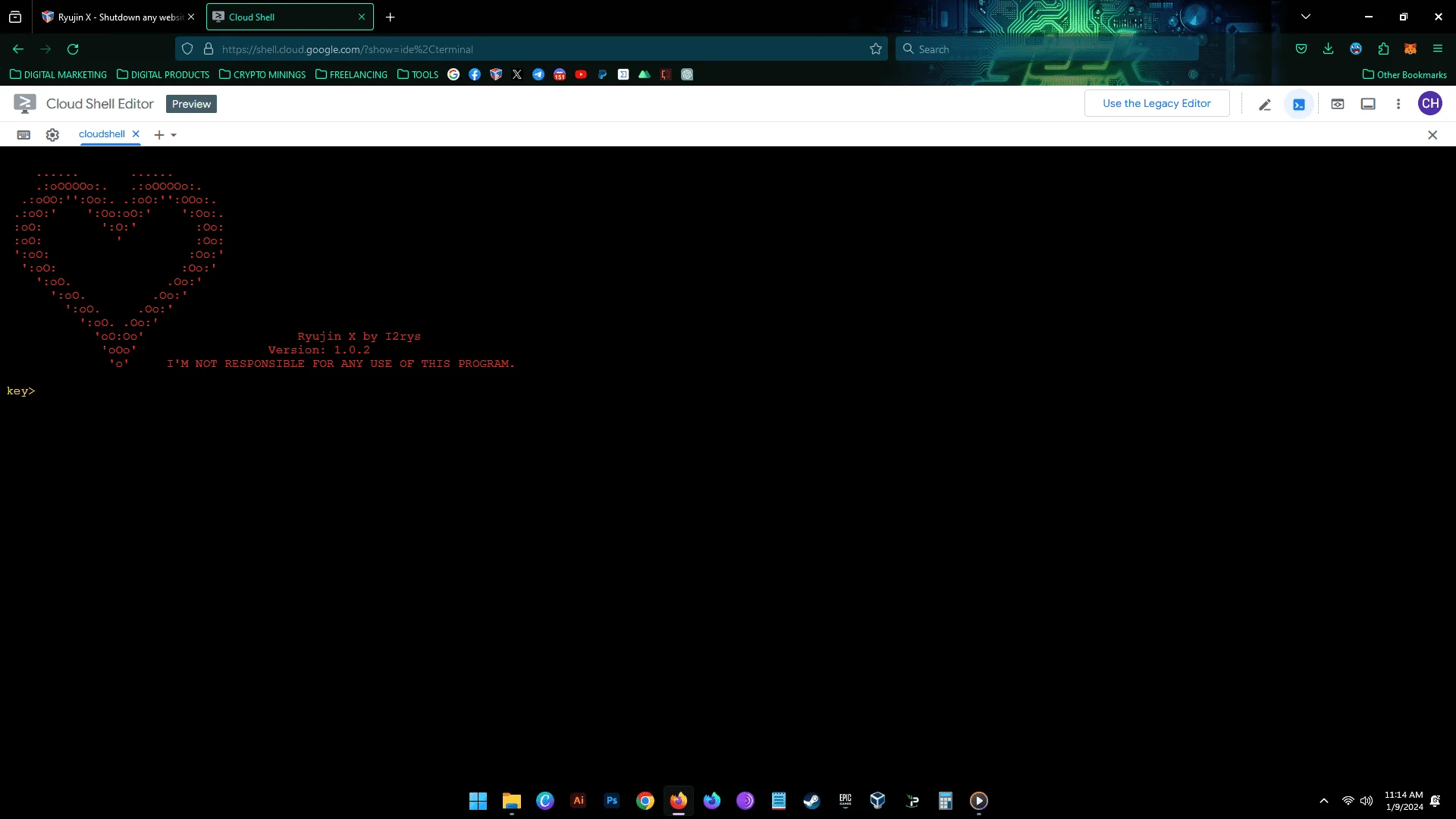List all tabs dropdown arrow
The image size is (1456, 819).
click(x=1306, y=17)
